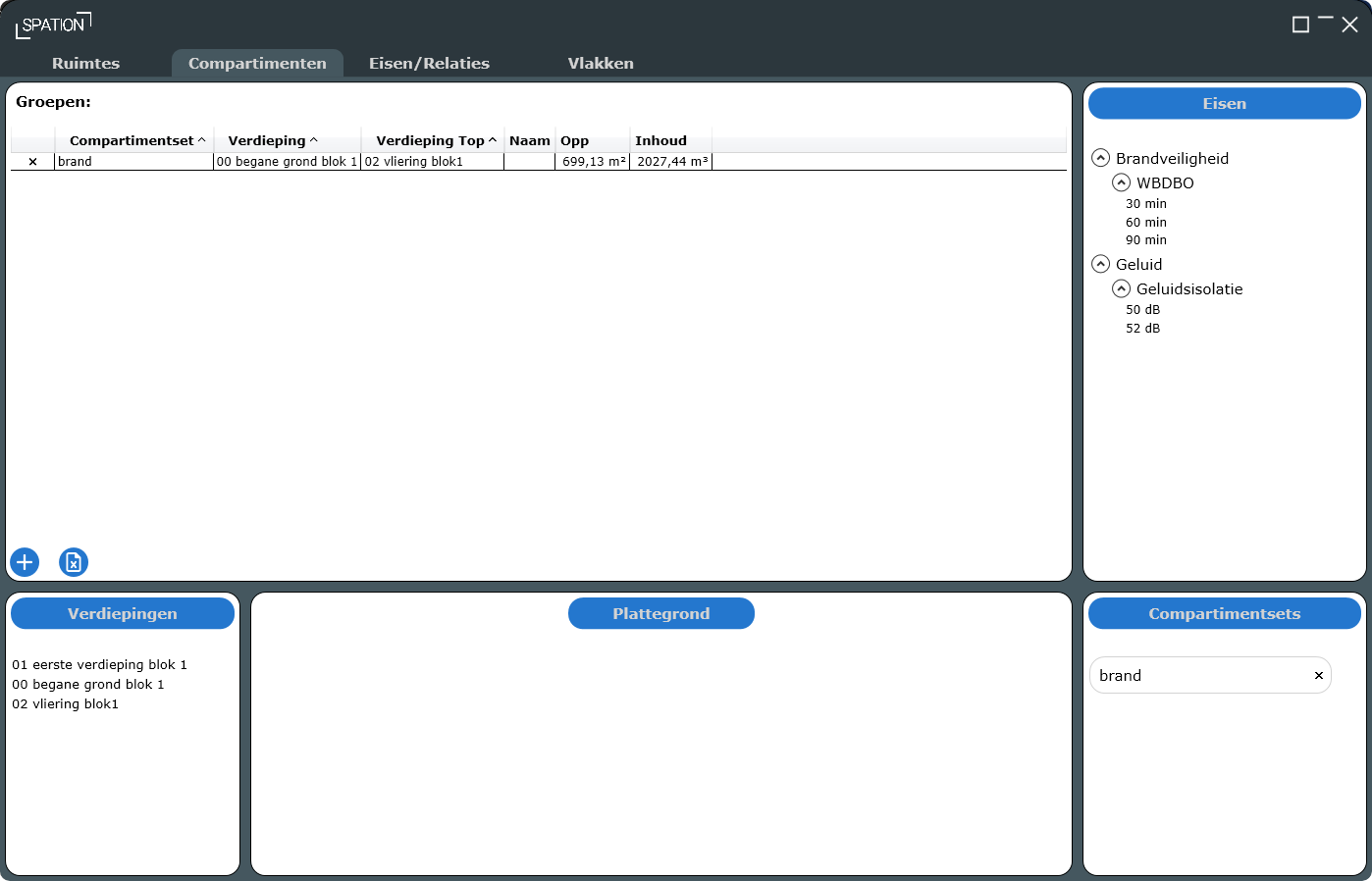Screen dimensions: 1372x881
Task: Sort by Verdieping column header
Action: 288,140
